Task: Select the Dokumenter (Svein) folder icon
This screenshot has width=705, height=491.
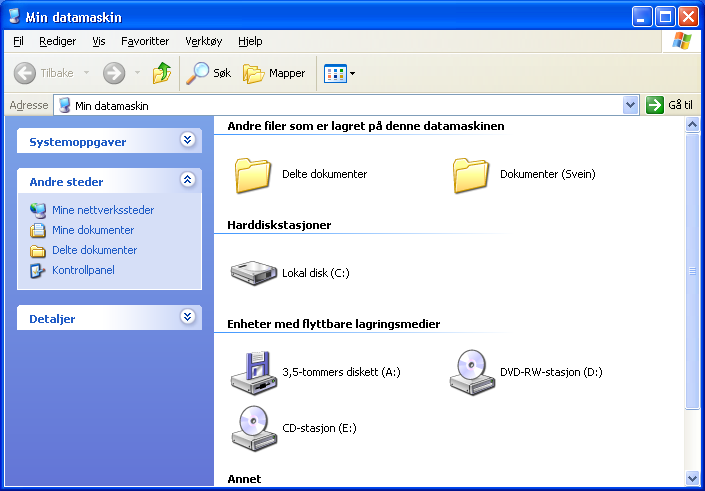Action: (470, 175)
